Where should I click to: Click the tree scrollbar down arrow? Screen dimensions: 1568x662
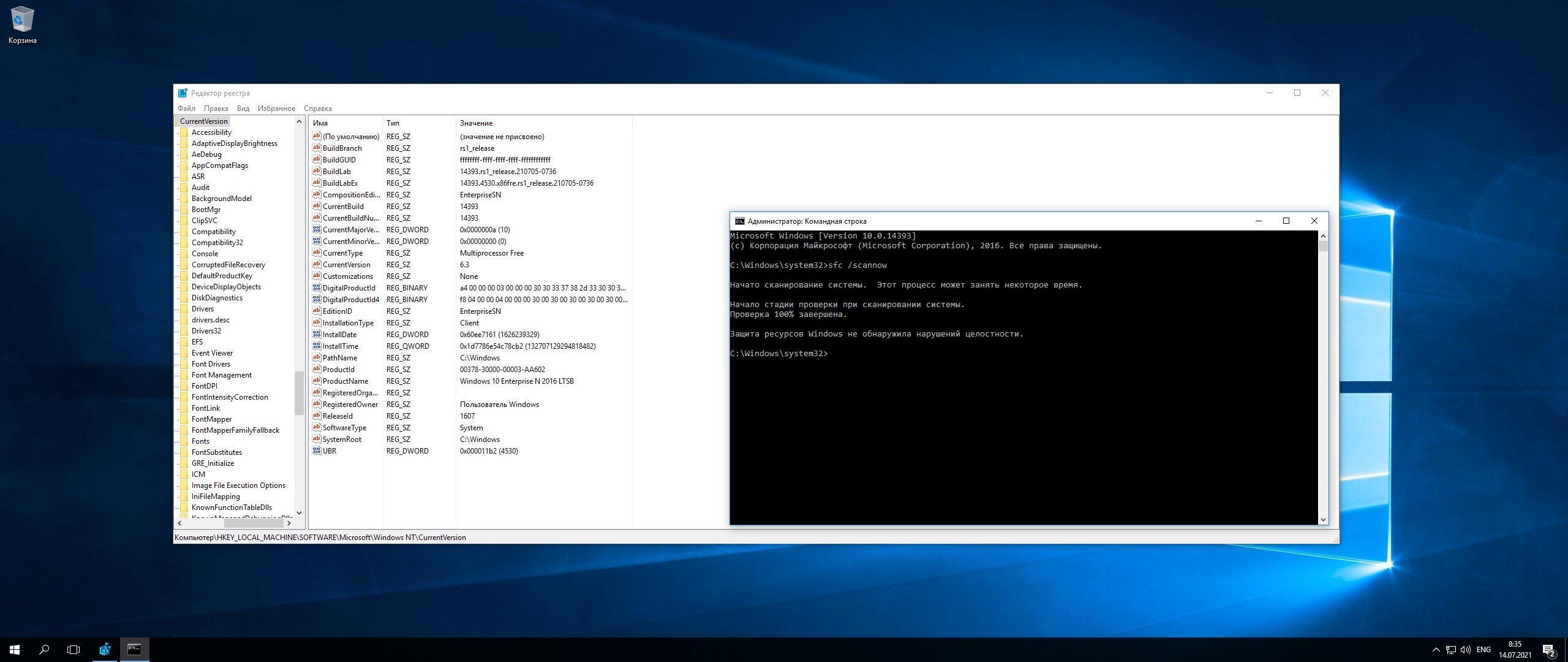299,513
